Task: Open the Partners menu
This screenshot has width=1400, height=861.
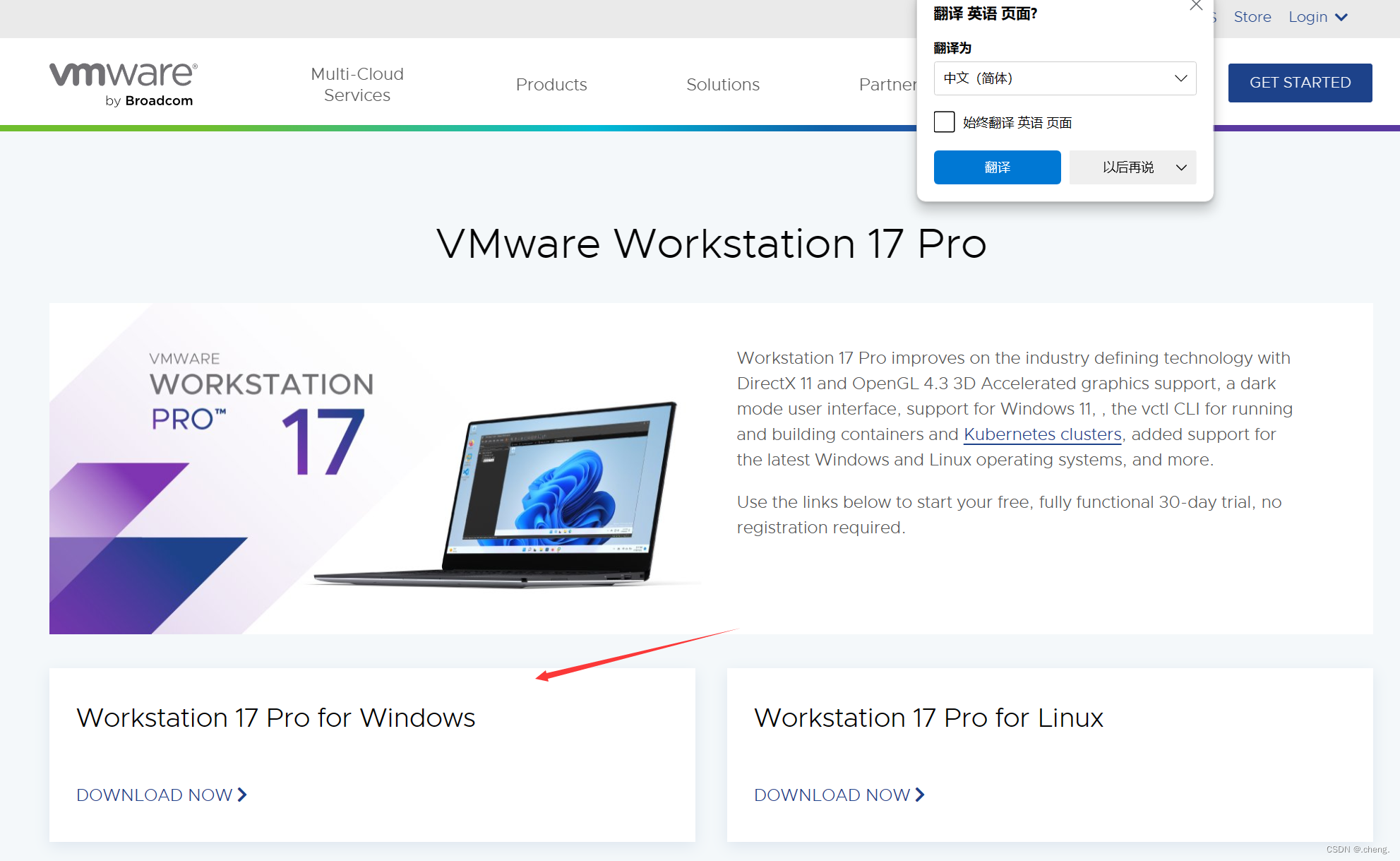Action: coord(887,84)
